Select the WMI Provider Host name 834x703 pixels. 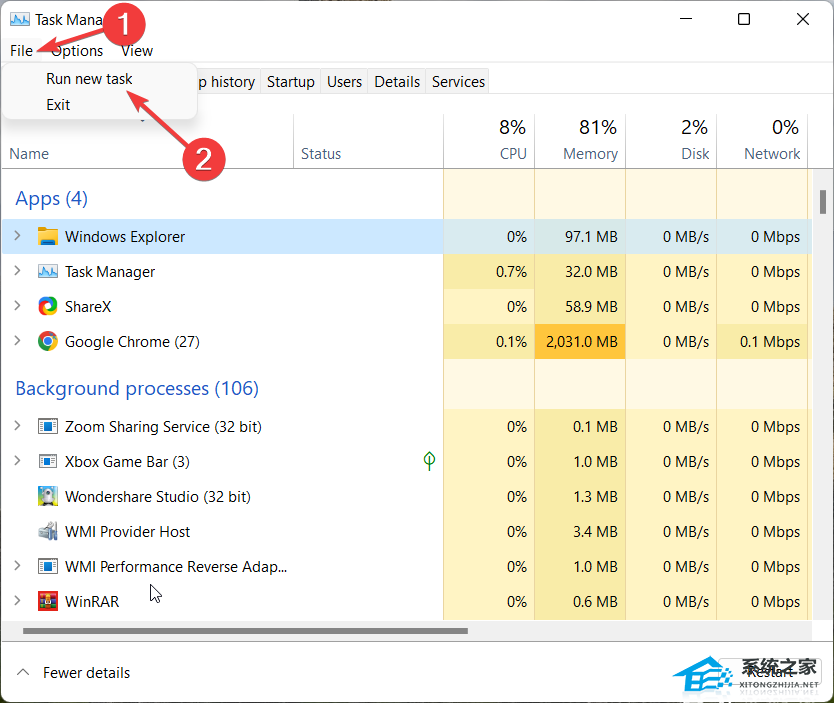tap(128, 532)
